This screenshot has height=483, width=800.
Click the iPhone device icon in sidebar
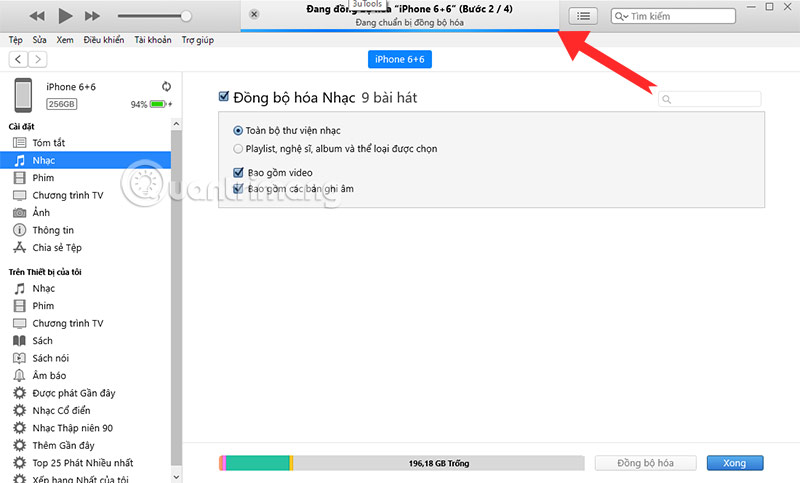click(23, 95)
